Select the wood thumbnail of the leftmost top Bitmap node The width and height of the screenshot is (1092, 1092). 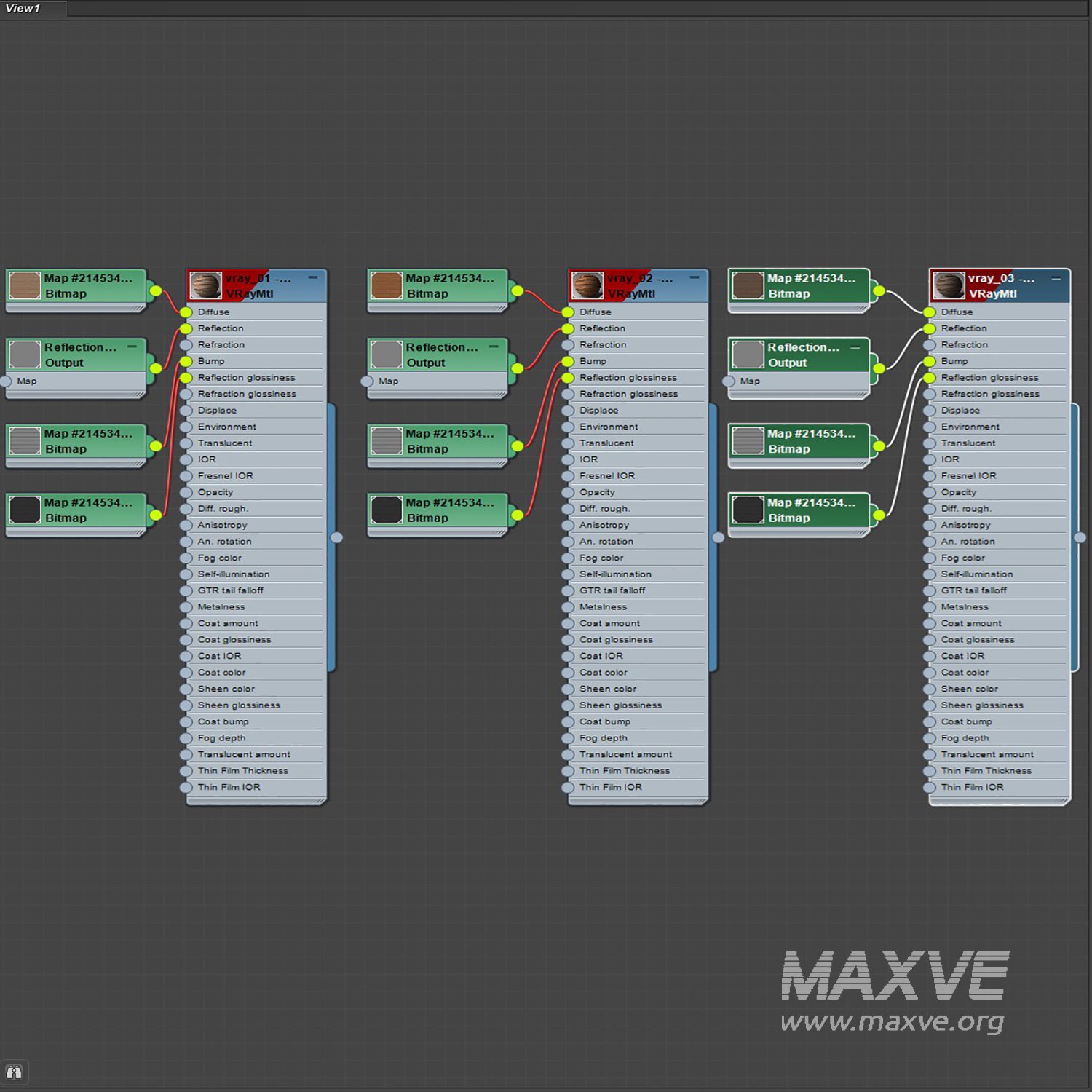25,285
